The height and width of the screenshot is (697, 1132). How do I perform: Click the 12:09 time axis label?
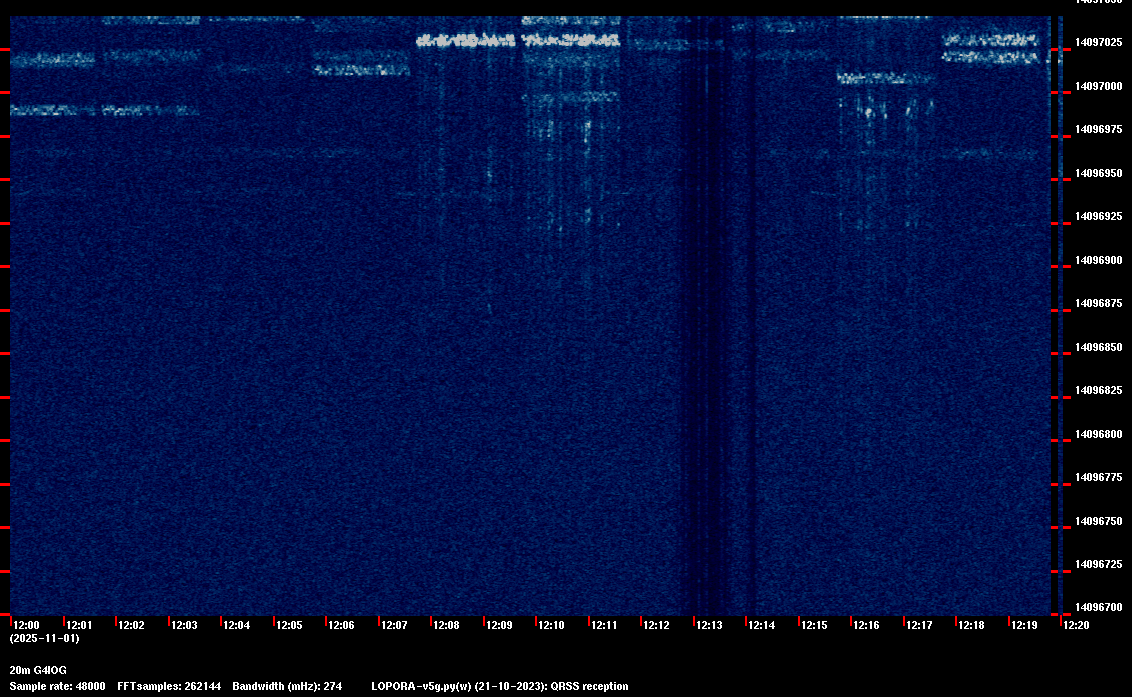(x=499, y=625)
